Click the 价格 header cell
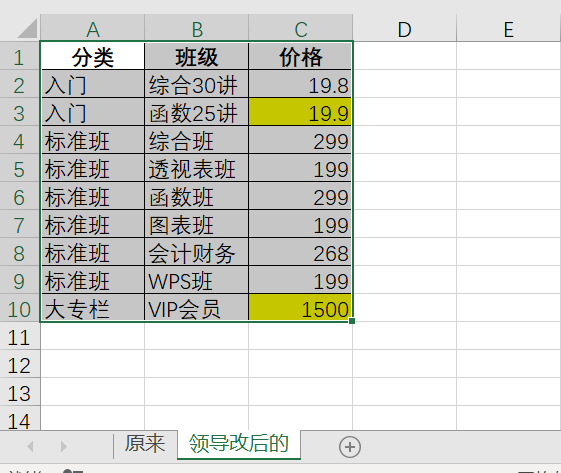 pos(301,56)
